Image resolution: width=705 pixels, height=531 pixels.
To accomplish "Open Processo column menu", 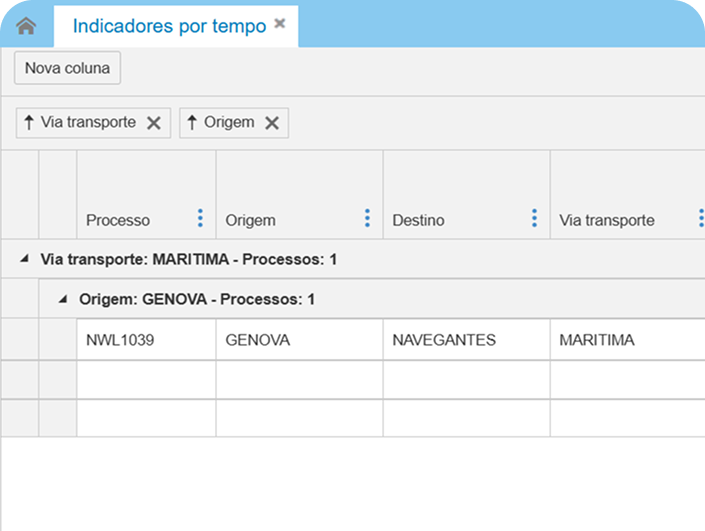I will tap(201, 218).
